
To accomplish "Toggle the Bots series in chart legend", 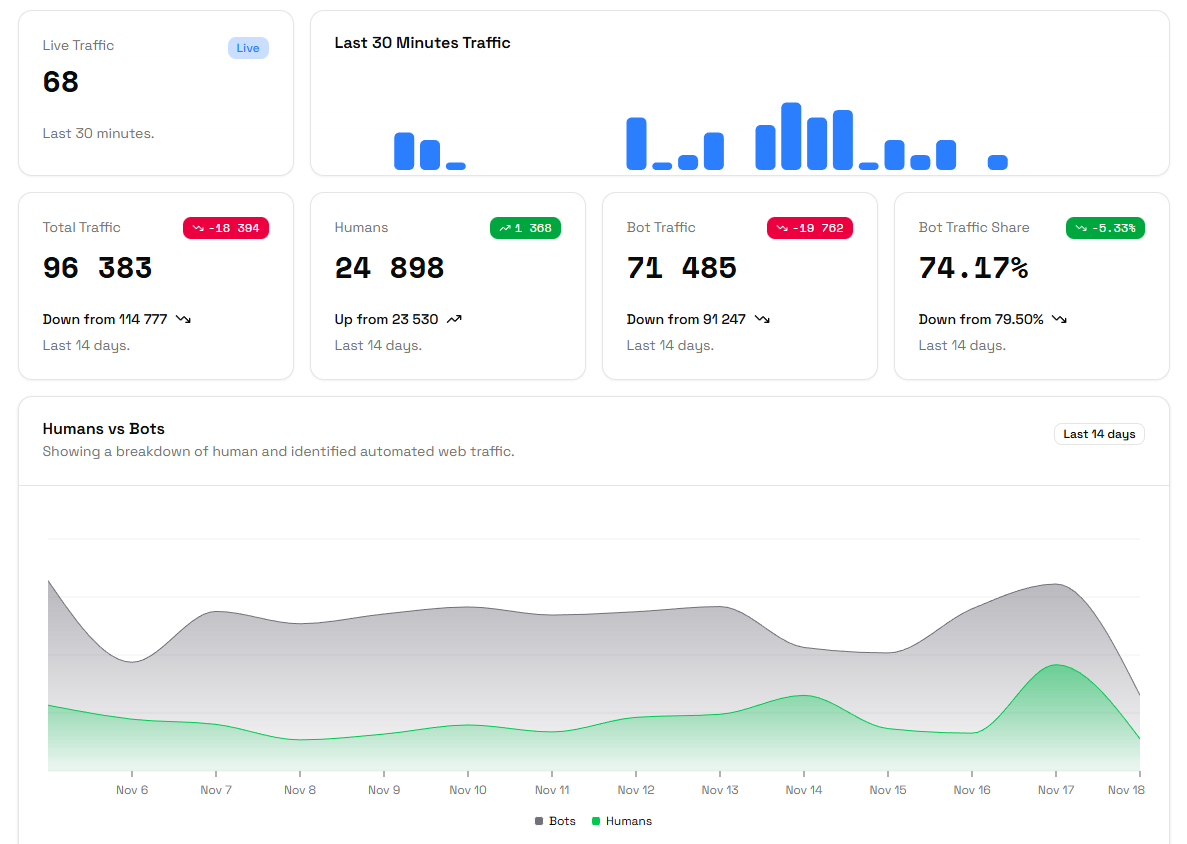I will 562,821.
